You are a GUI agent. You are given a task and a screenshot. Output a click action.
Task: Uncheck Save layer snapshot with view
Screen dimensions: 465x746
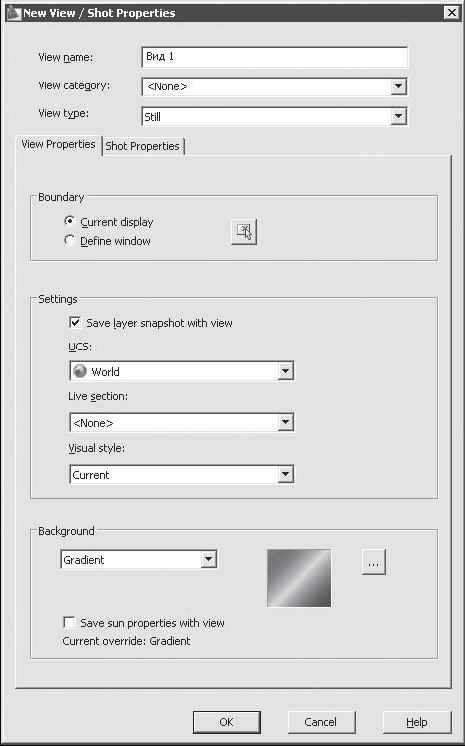coord(75,323)
